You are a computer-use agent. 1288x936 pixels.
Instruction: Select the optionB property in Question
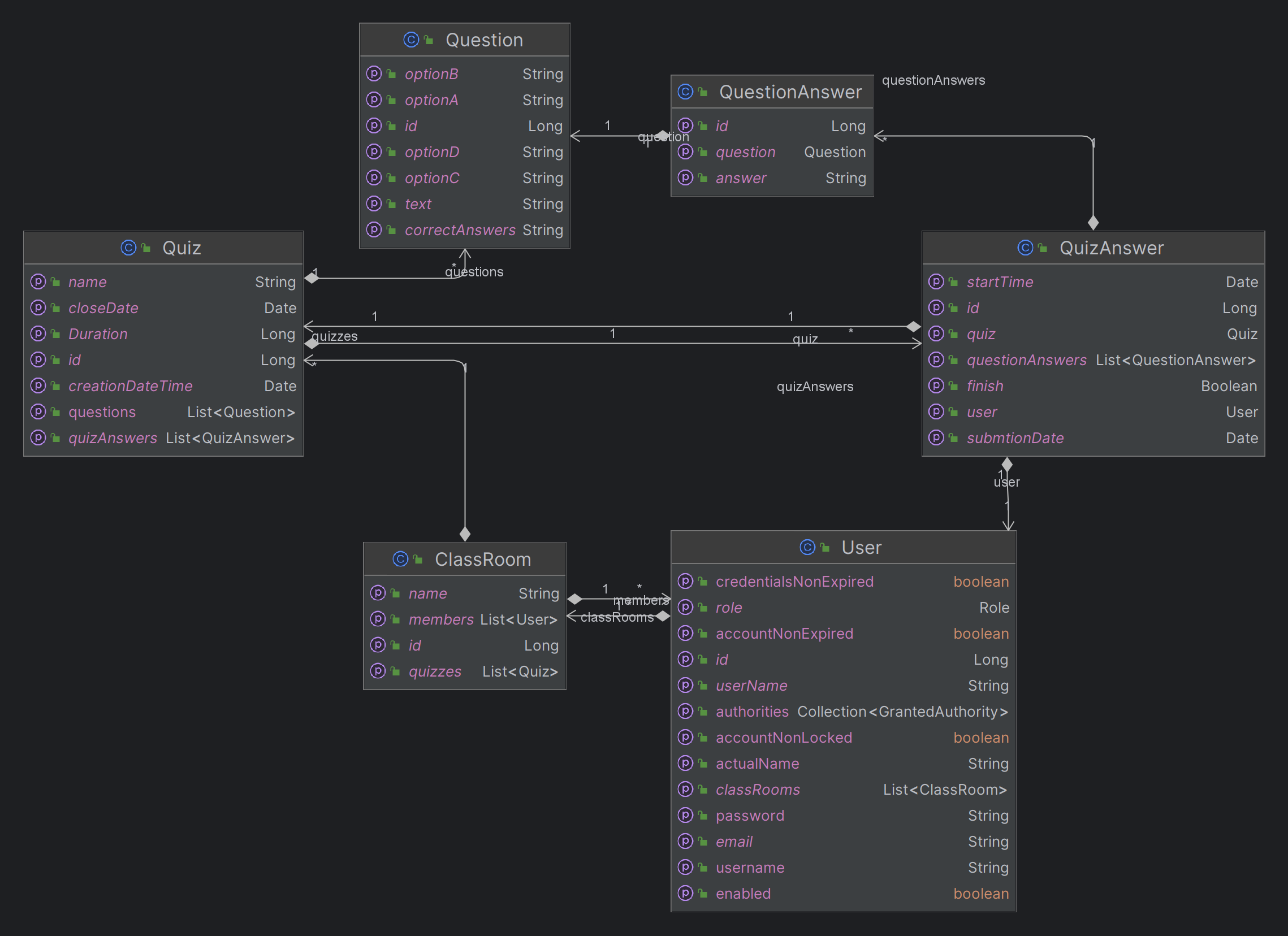pos(431,74)
